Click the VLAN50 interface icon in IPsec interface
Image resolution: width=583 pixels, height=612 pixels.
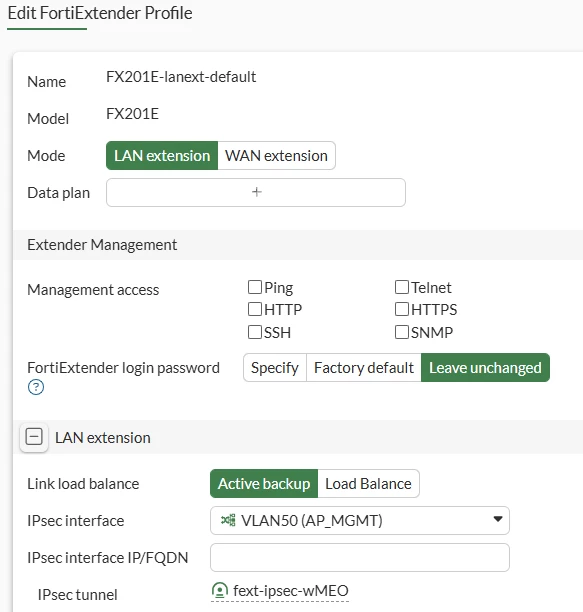[228, 520]
